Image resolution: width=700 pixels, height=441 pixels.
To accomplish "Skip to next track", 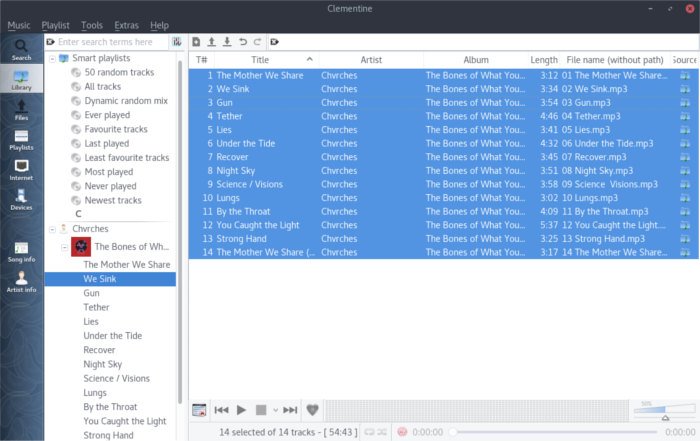I will (x=290, y=410).
